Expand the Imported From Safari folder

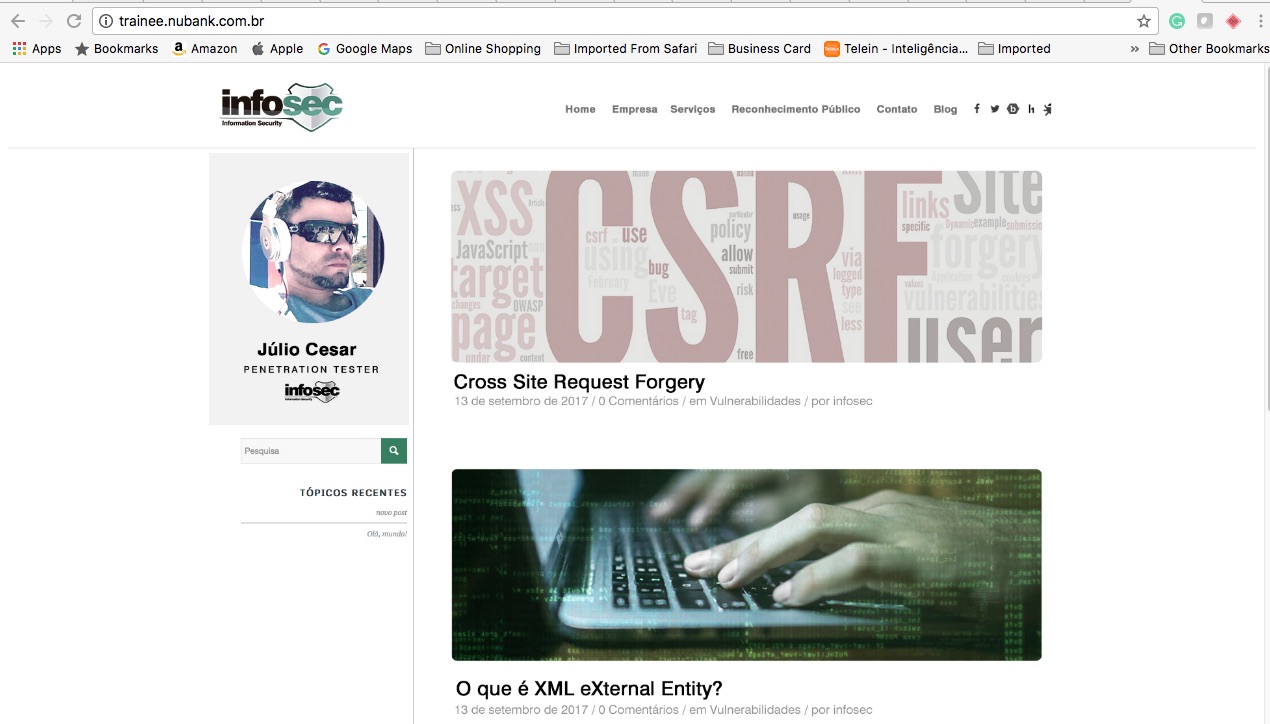coord(625,48)
